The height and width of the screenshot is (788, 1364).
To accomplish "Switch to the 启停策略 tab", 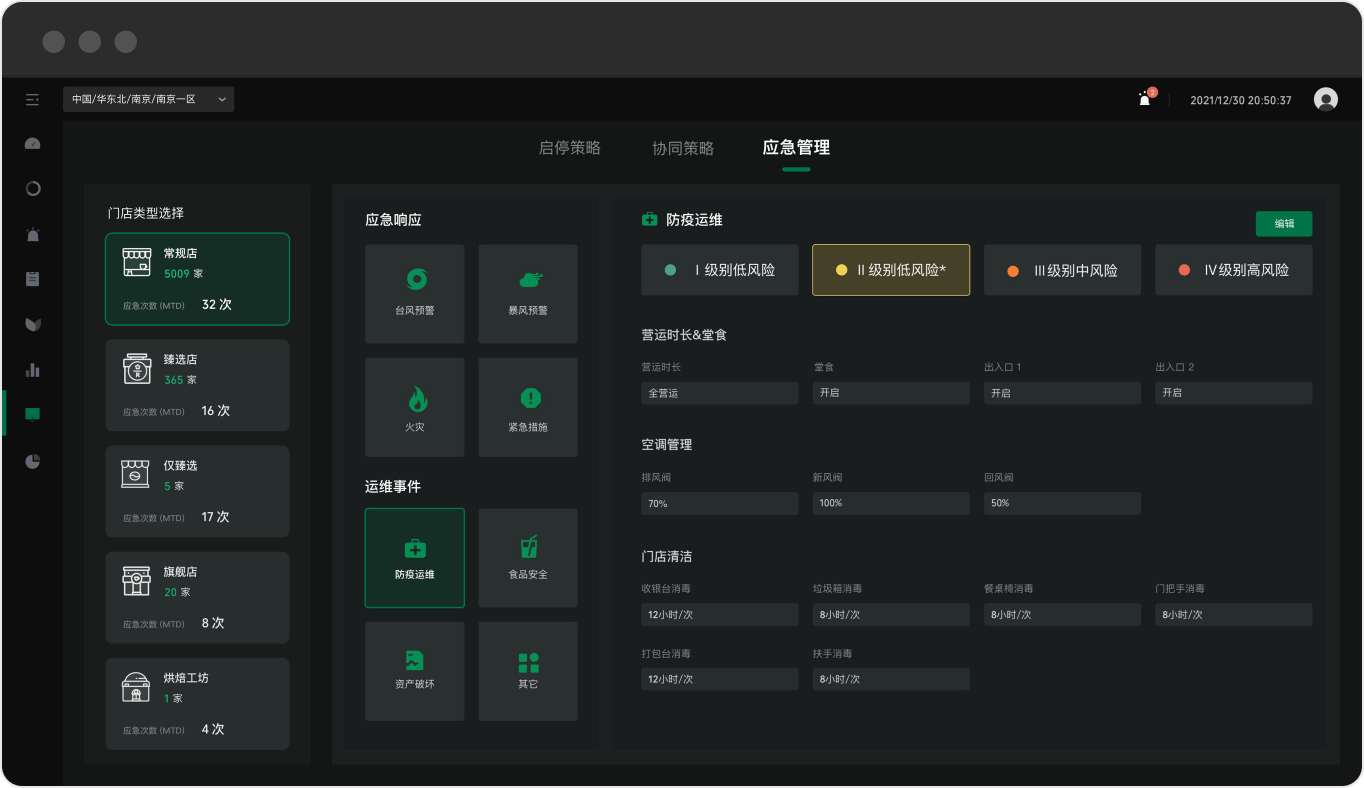I will [569, 148].
